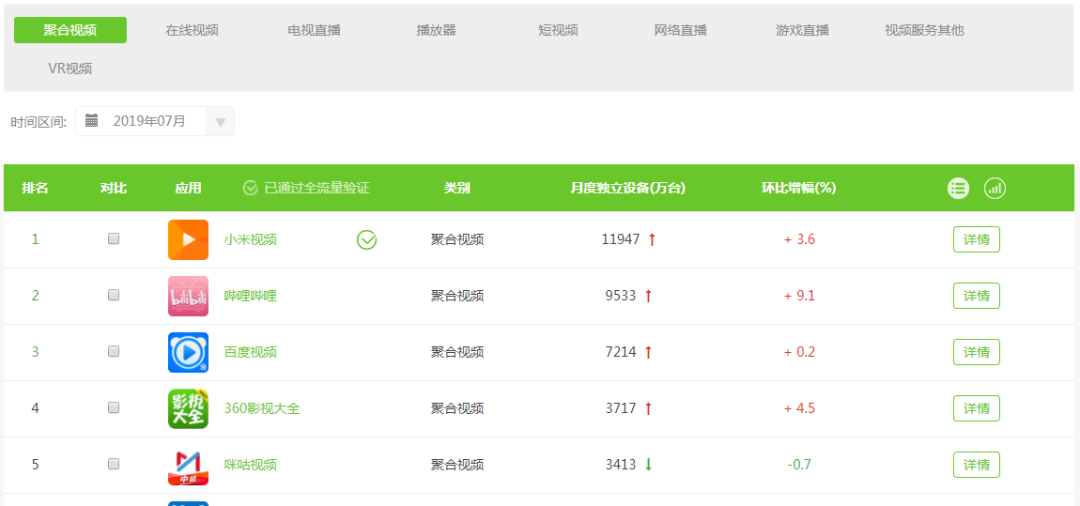The height and width of the screenshot is (506, 1080).
Task: Open the 360影视大全 name link
Action: (x=262, y=409)
